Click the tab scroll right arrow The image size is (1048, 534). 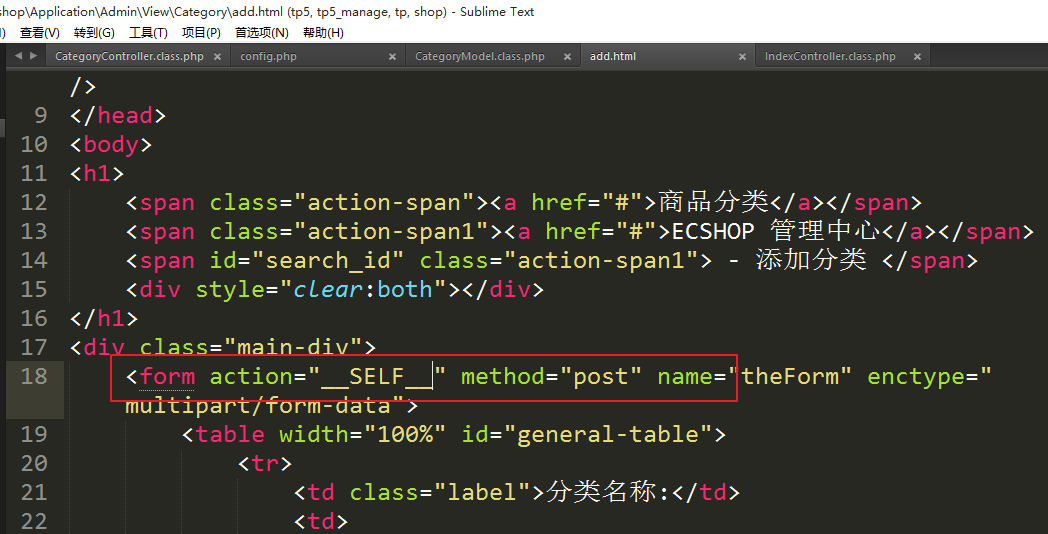32,56
